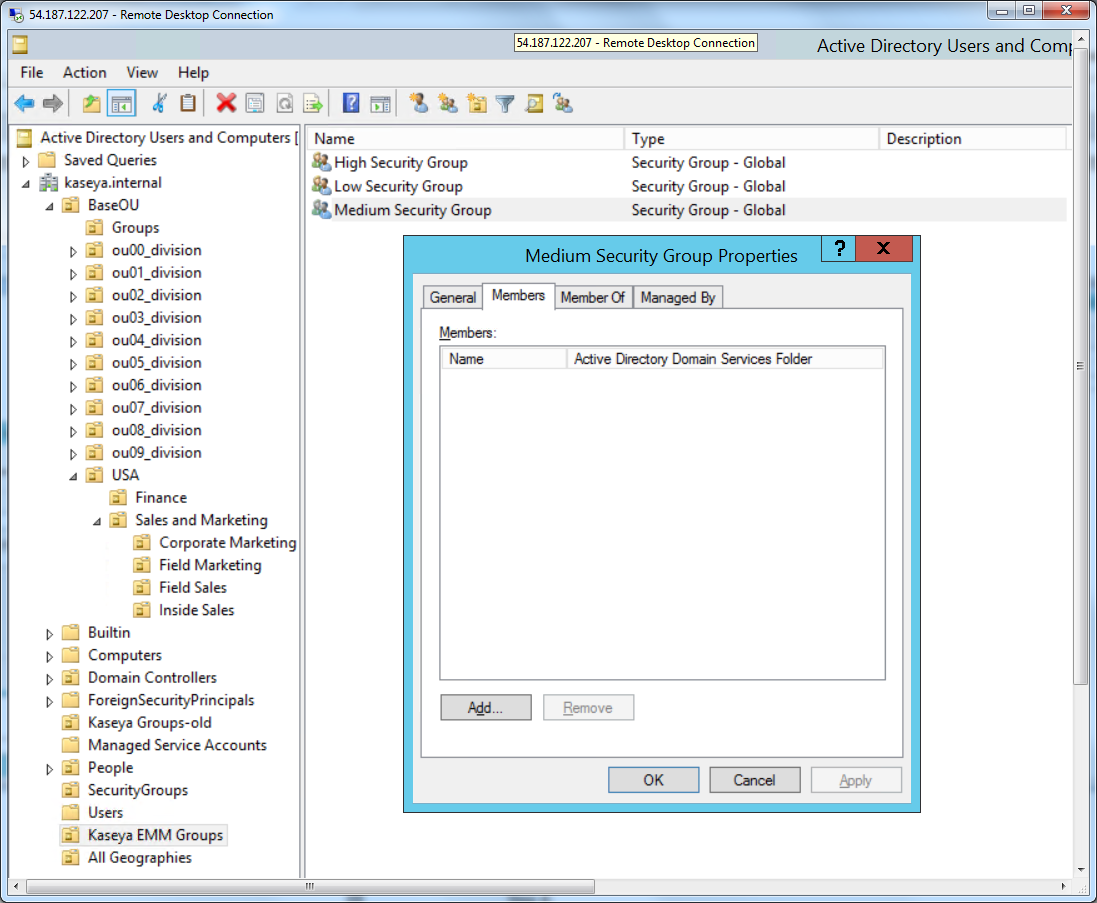Open Help via blue question mark icon
Image resolution: width=1097 pixels, height=903 pixels.
(351, 103)
